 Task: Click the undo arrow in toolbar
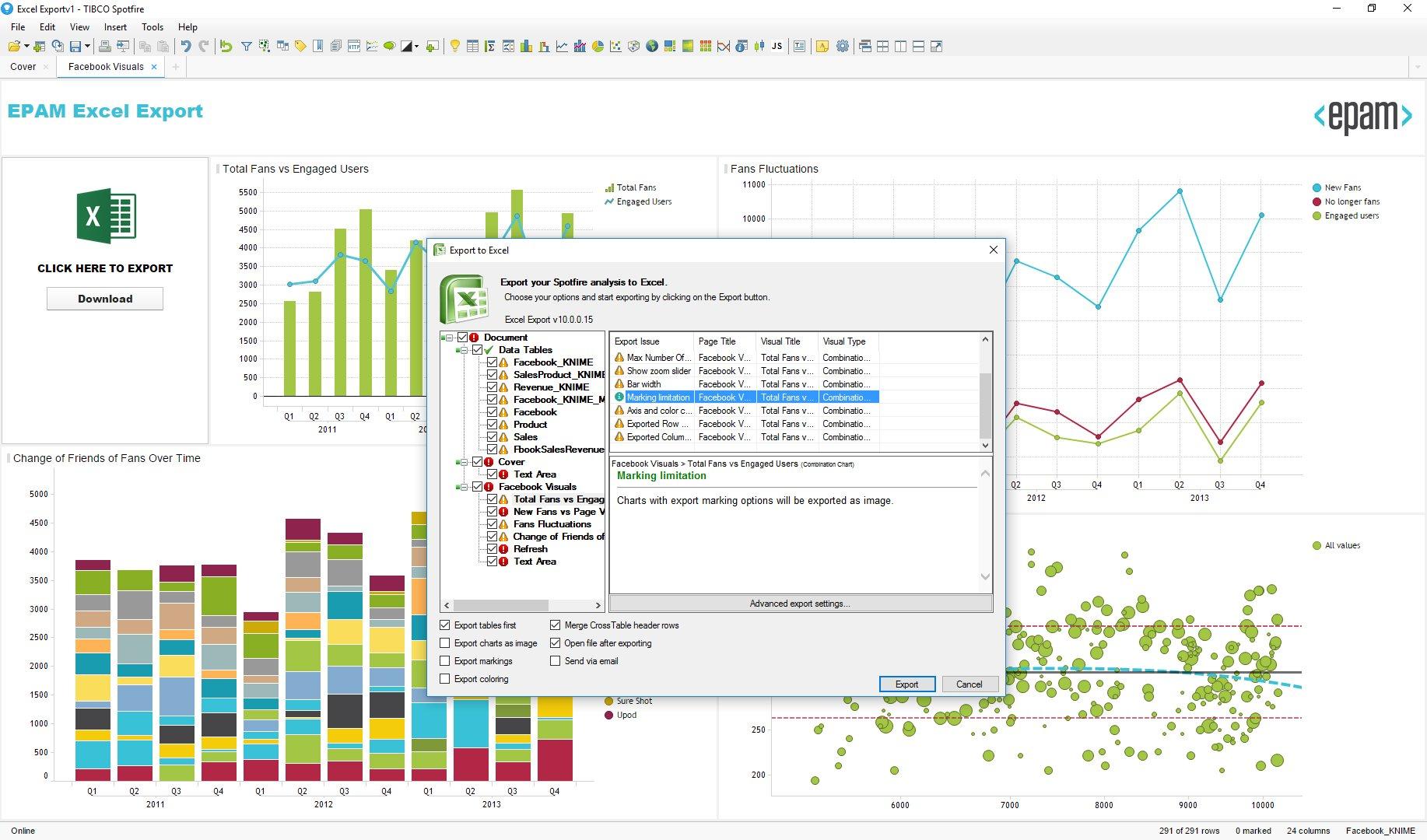185,47
